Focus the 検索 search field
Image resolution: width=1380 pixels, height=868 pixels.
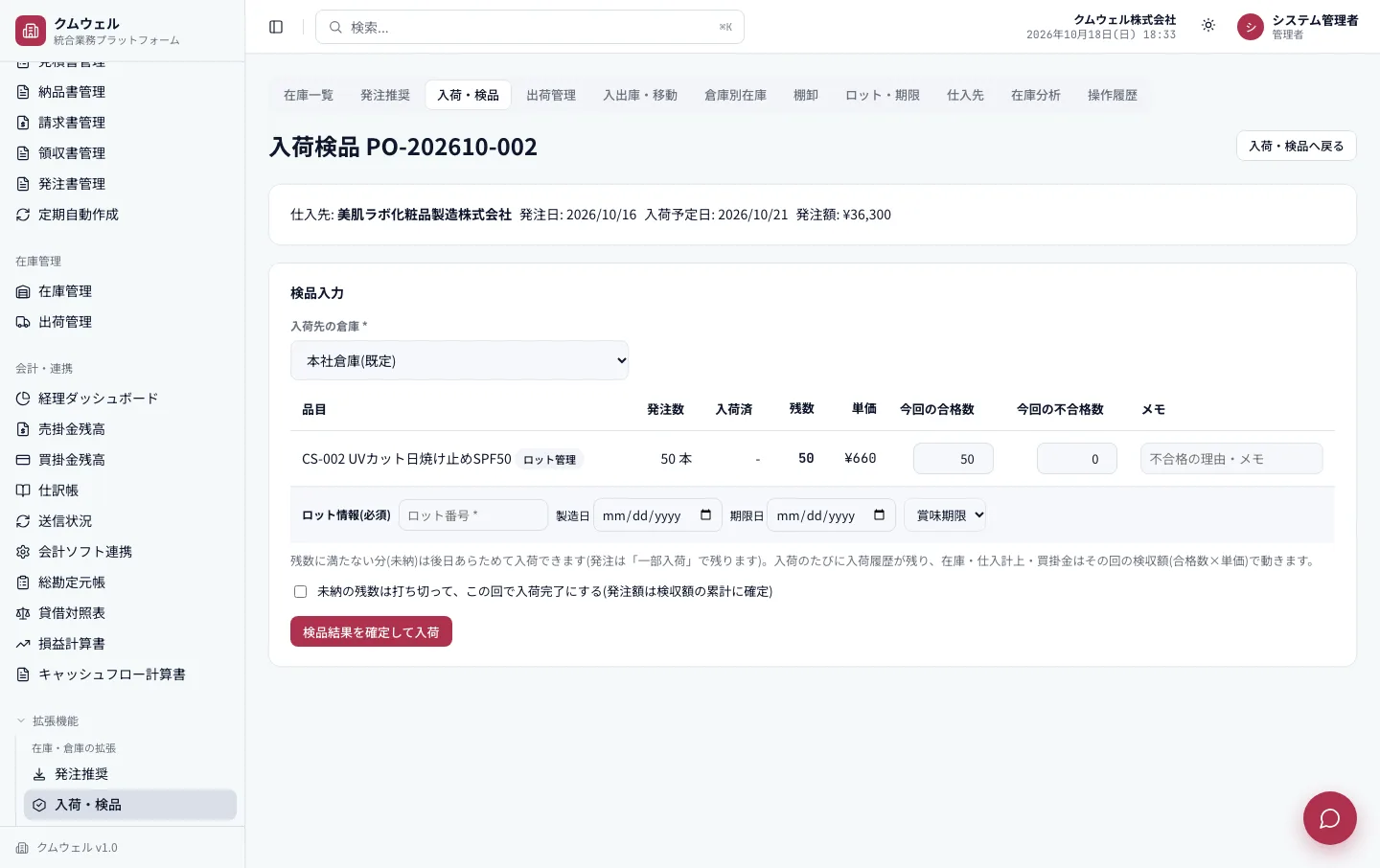(530, 27)
